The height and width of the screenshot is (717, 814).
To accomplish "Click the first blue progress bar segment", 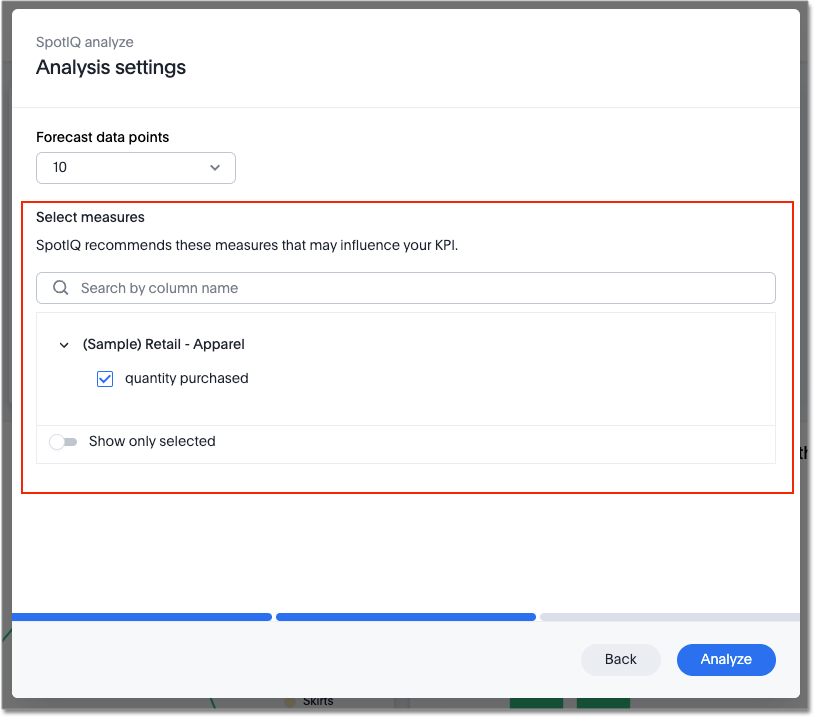I will click(x=140, y=617).
